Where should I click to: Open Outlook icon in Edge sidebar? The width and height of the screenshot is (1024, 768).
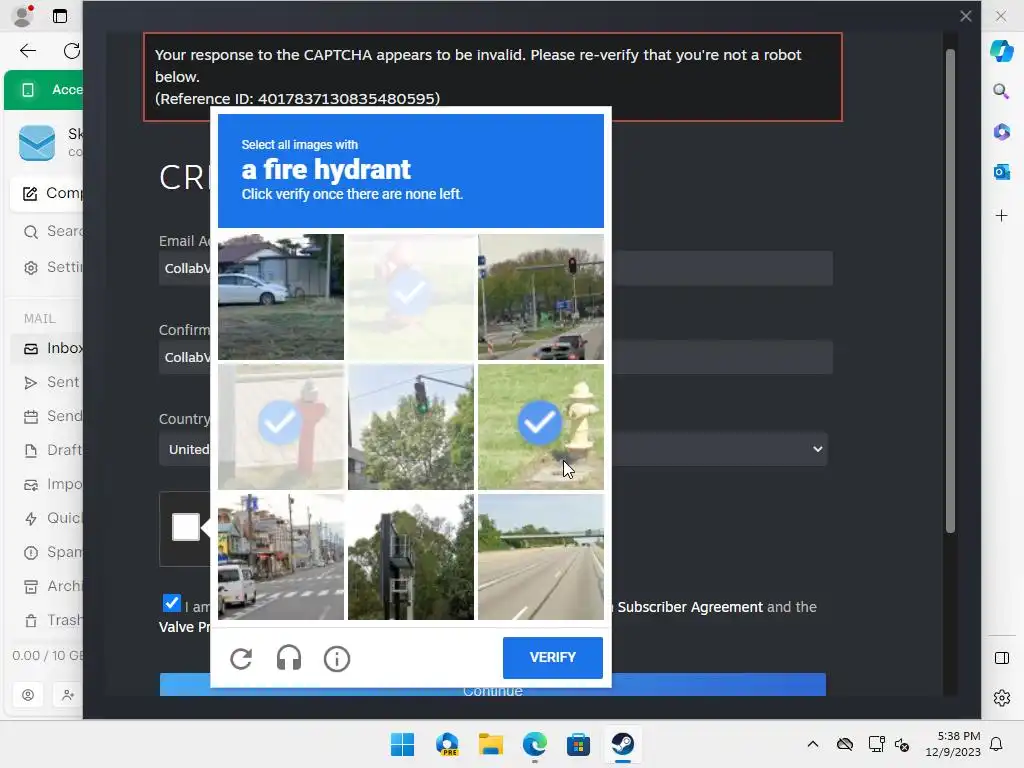point(1001,172)
